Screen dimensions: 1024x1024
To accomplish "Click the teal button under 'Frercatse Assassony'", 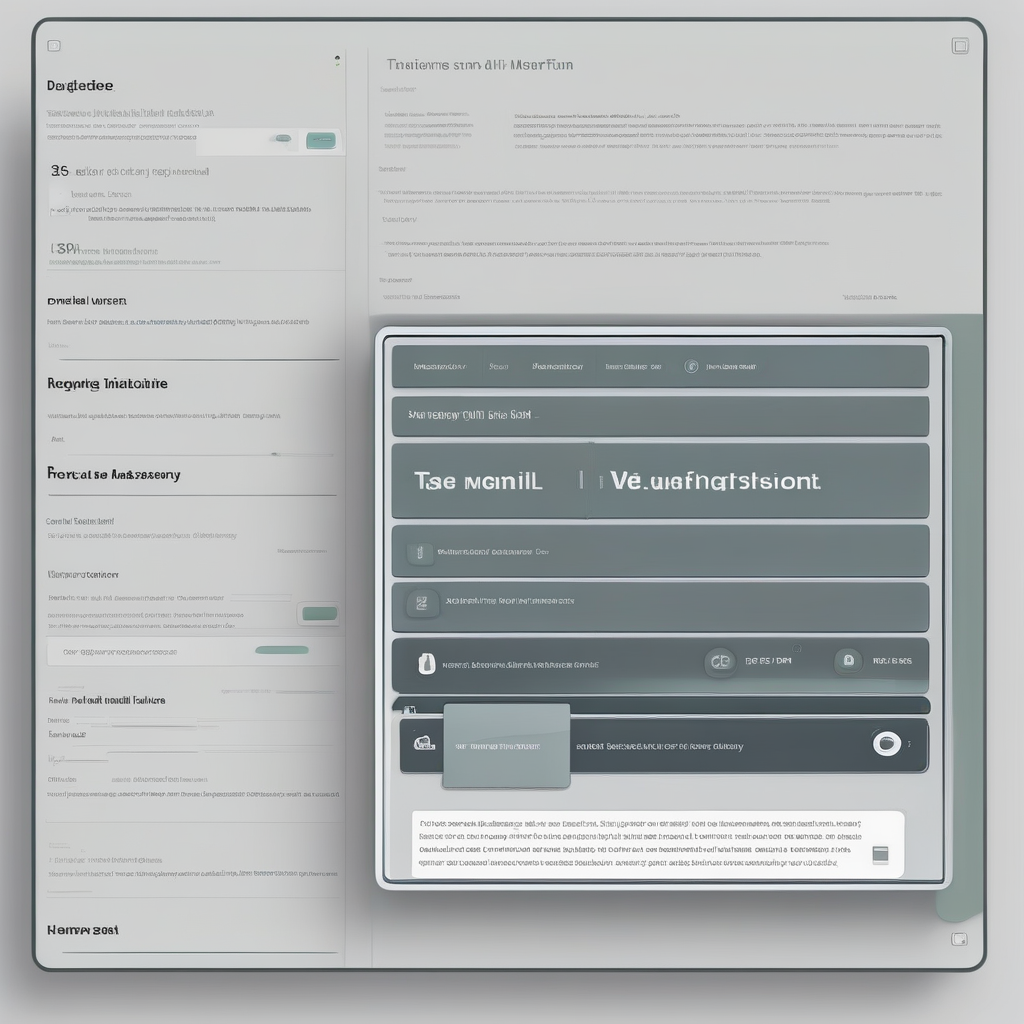I will click(318, 612).
